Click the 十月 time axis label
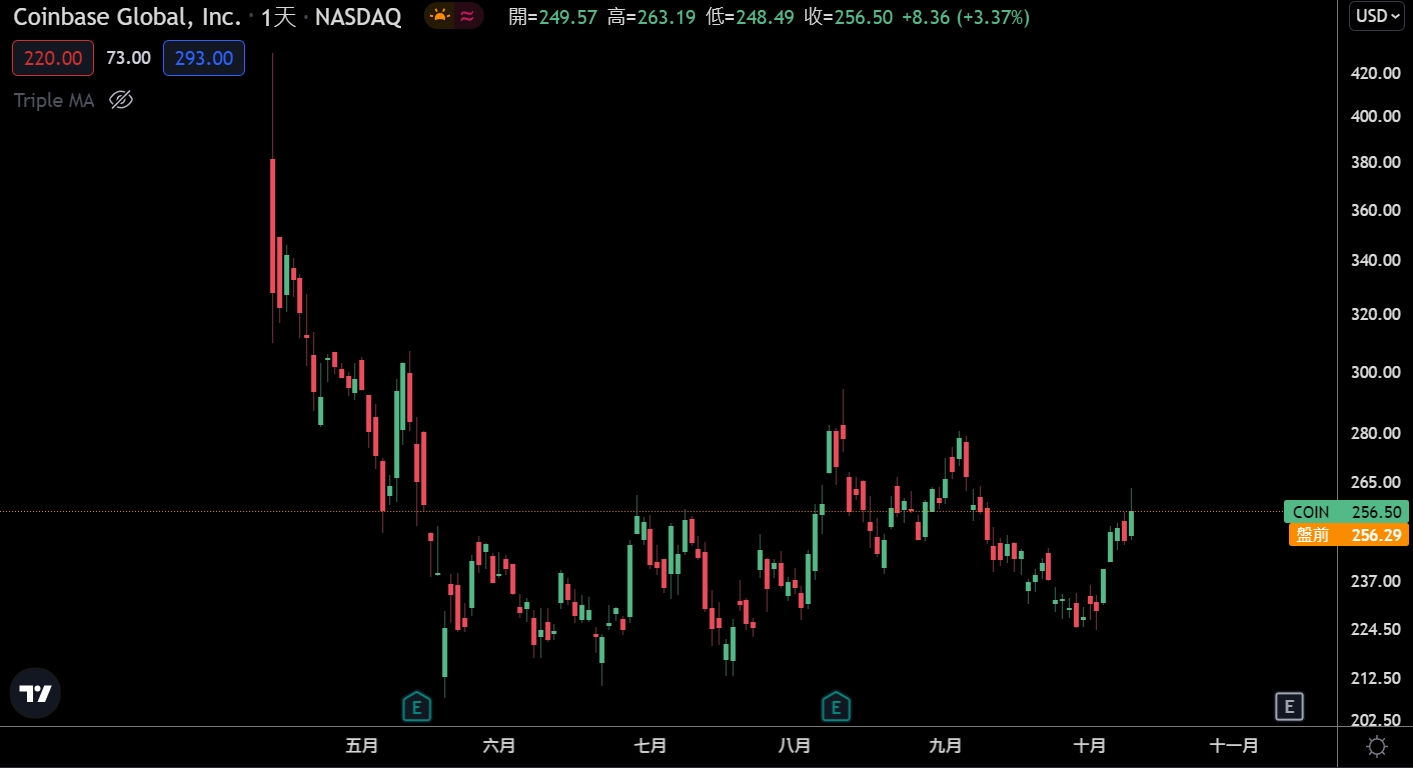Viewport: 1413px width, 768px height. point(1090,746)
